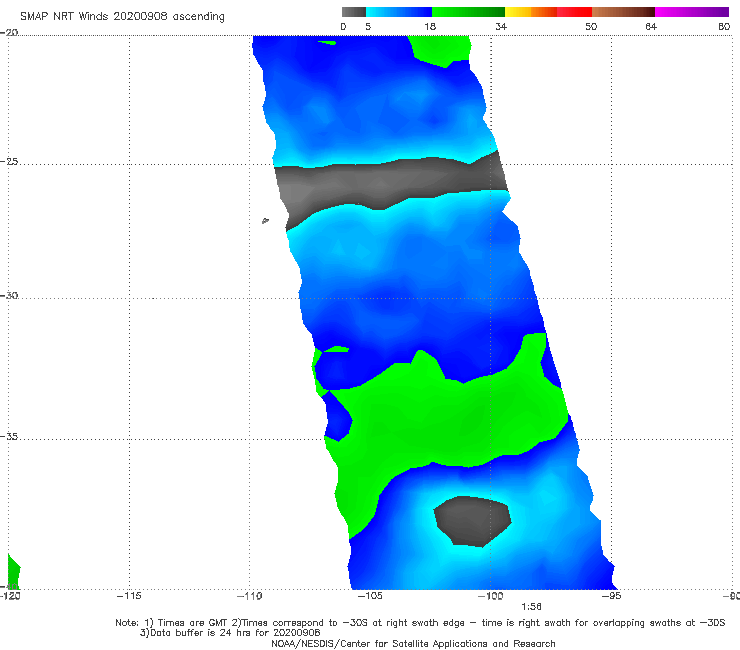The height and width of the screenshot is (650, 740).
Task: Click the '18' label under the color bar
Action: pos(430,26)
